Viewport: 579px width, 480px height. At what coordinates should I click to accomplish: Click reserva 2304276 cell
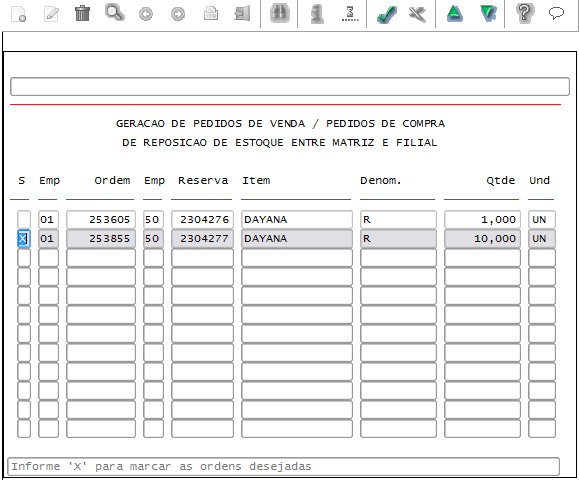tap(202, 220)
